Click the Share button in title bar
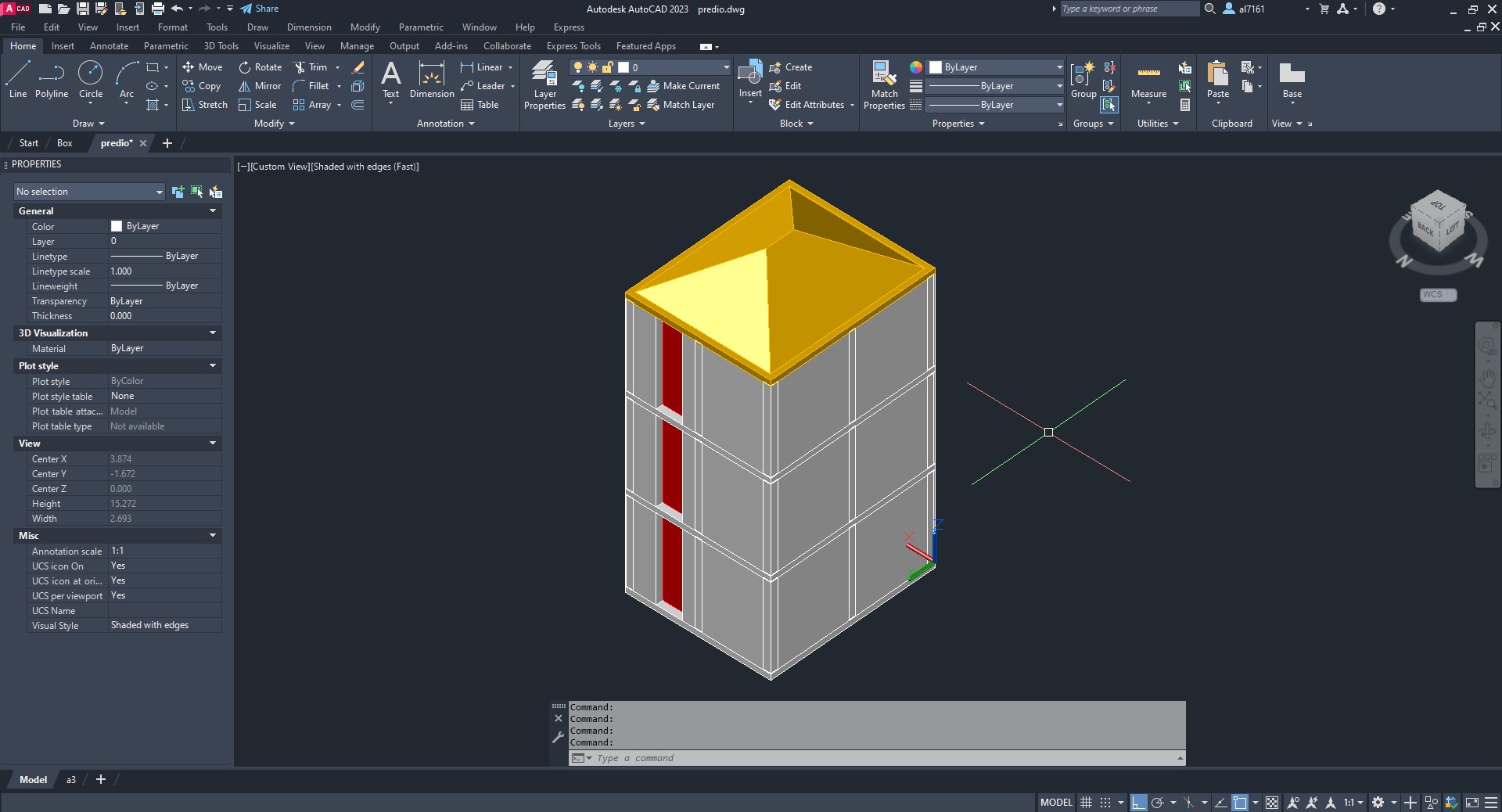The width and height of the screenshot is (1502, 812). 259,9
